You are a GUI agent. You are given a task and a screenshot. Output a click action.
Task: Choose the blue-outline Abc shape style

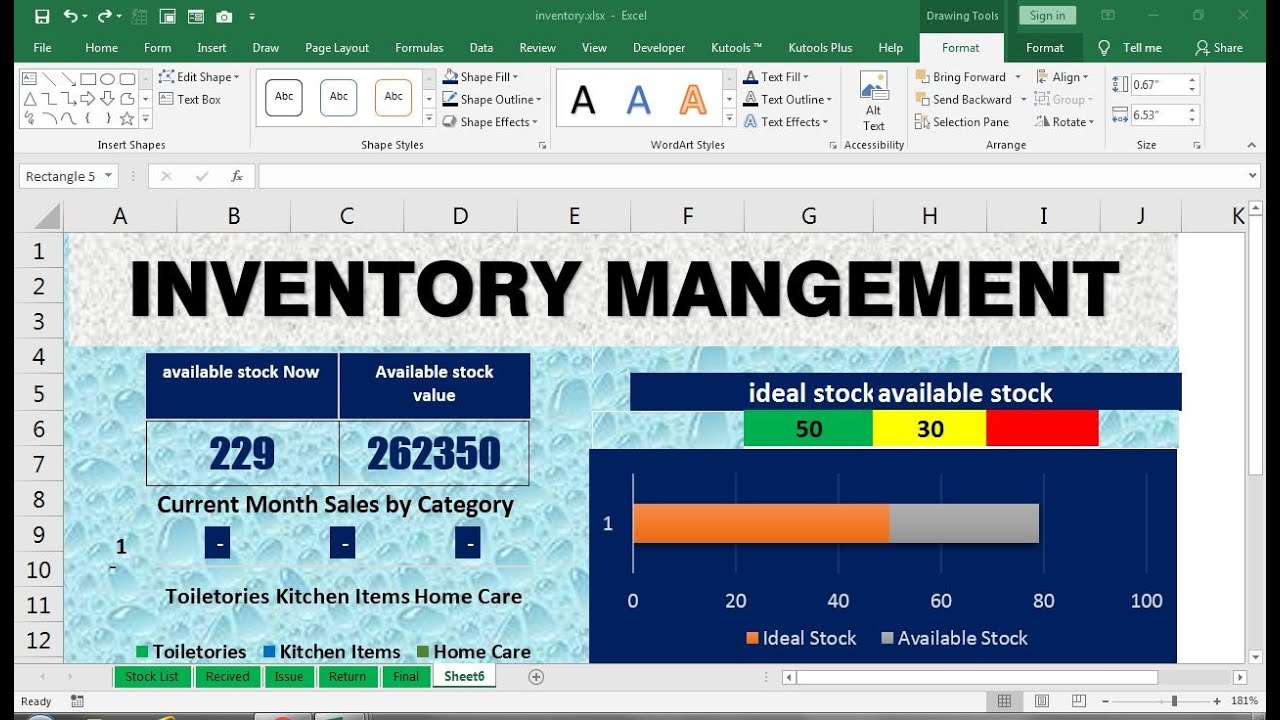(339, 97)
